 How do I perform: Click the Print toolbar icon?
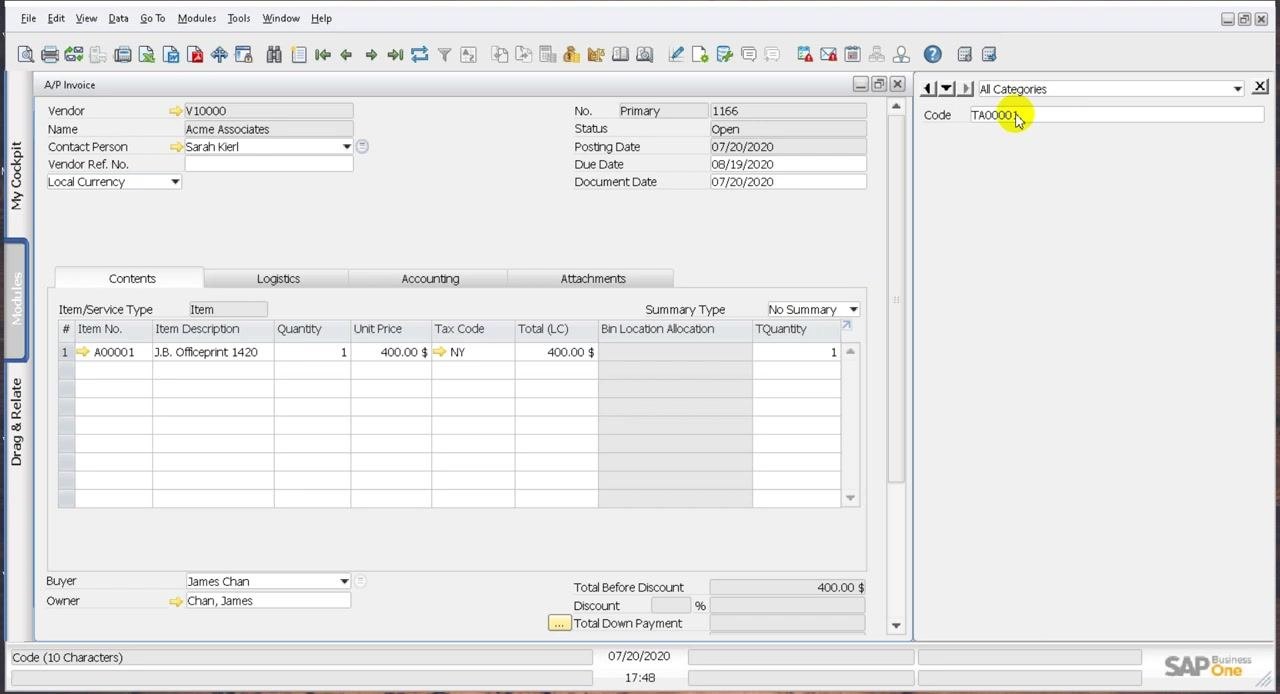[x=49, y=54]
